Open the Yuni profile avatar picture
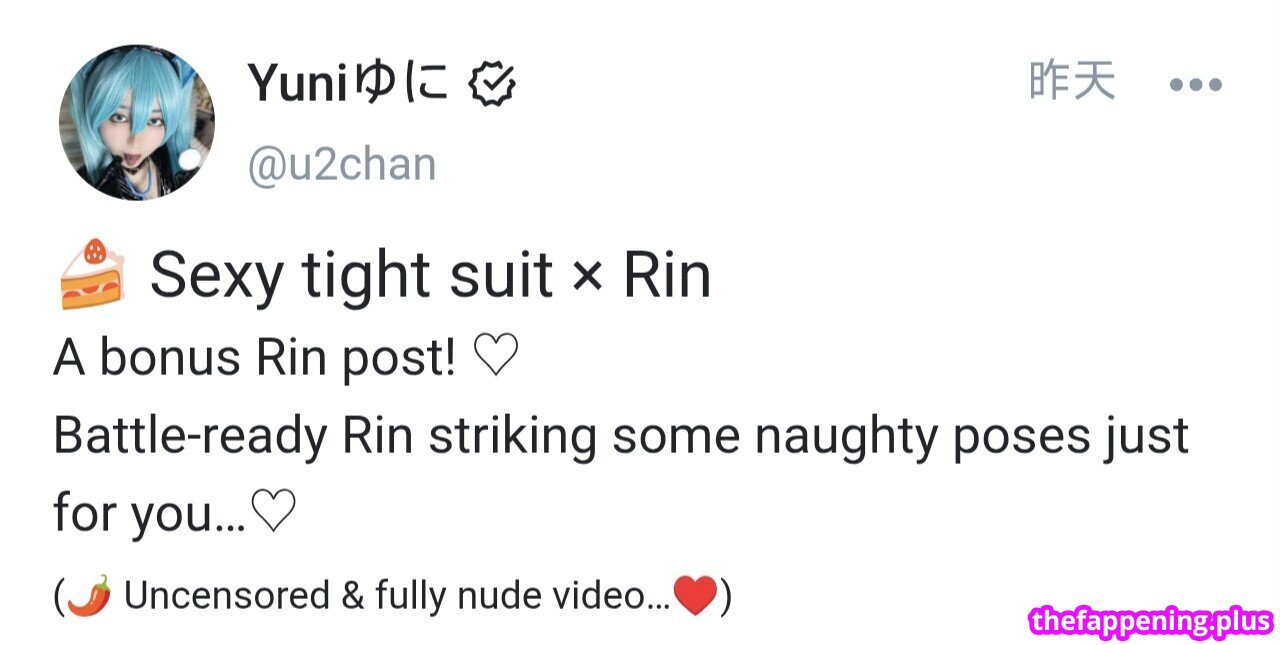Screen dimensions: 1280x645 (x=137, y=122)
